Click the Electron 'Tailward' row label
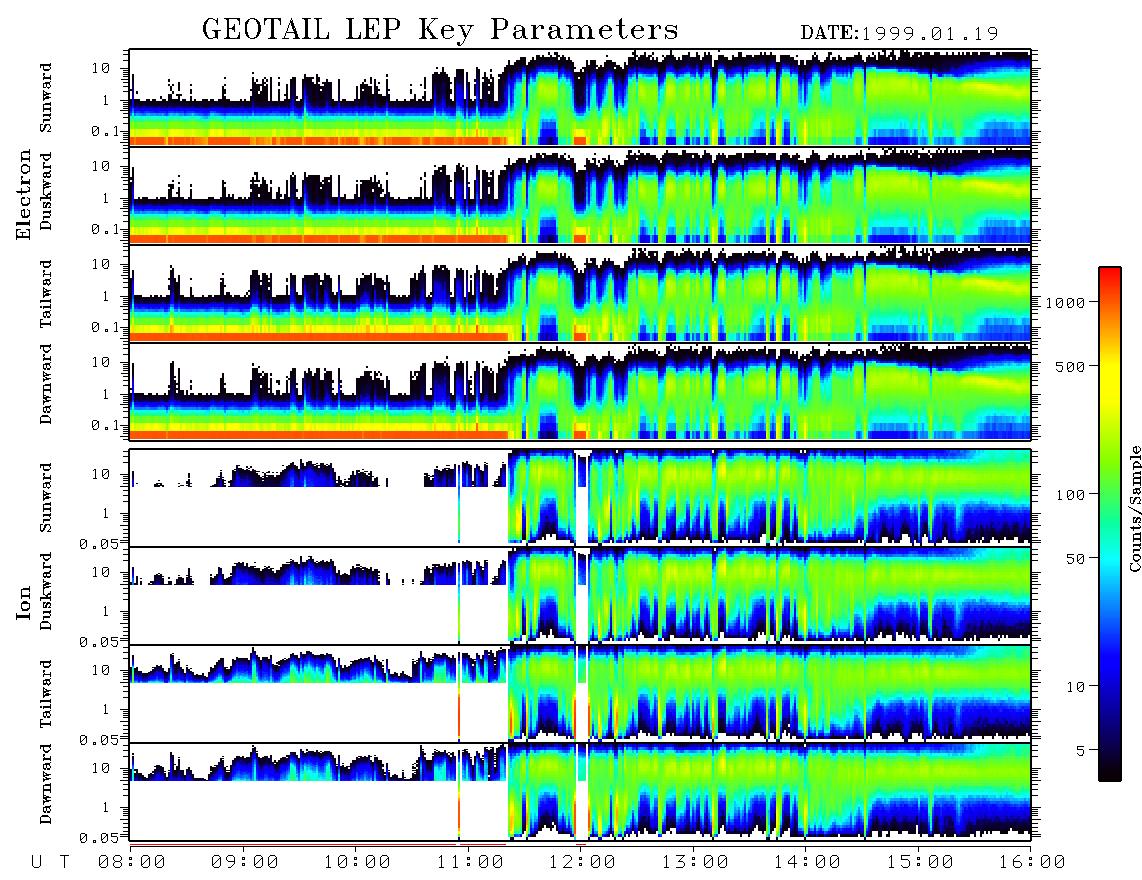The width and height of the screenshot is (1142, 880). pos(46,294)
